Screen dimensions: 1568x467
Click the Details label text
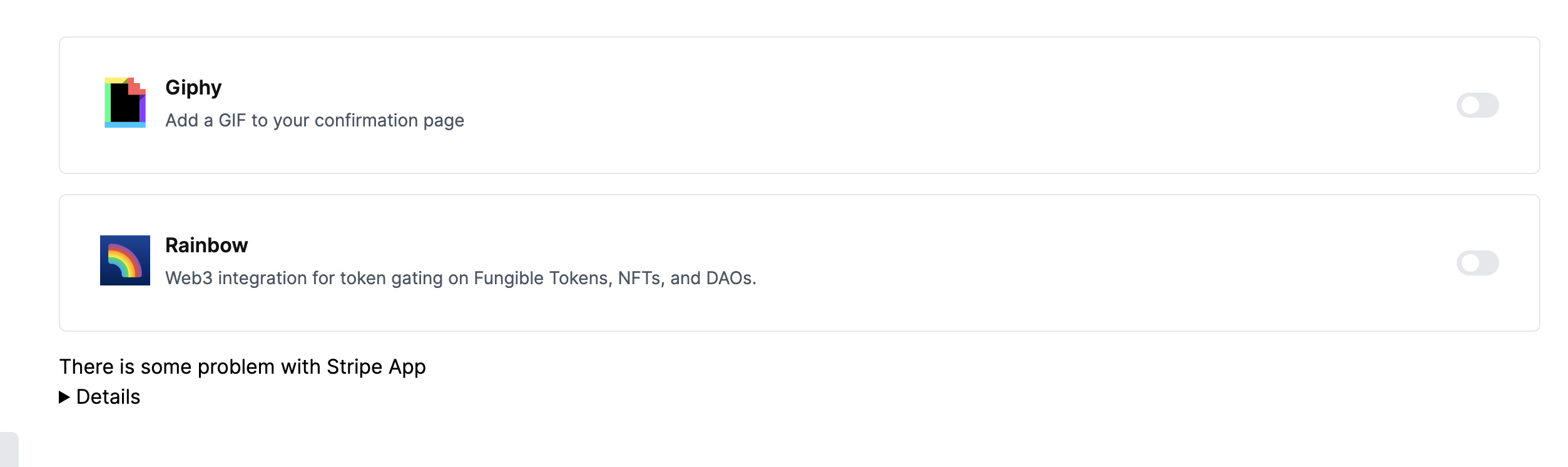(108, 397)
